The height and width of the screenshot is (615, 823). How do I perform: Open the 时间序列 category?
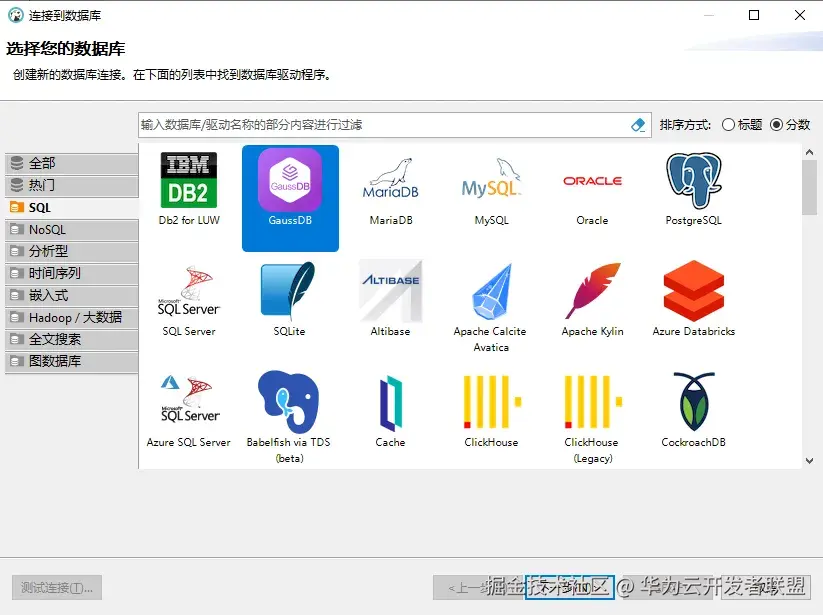tap(72, 273)
